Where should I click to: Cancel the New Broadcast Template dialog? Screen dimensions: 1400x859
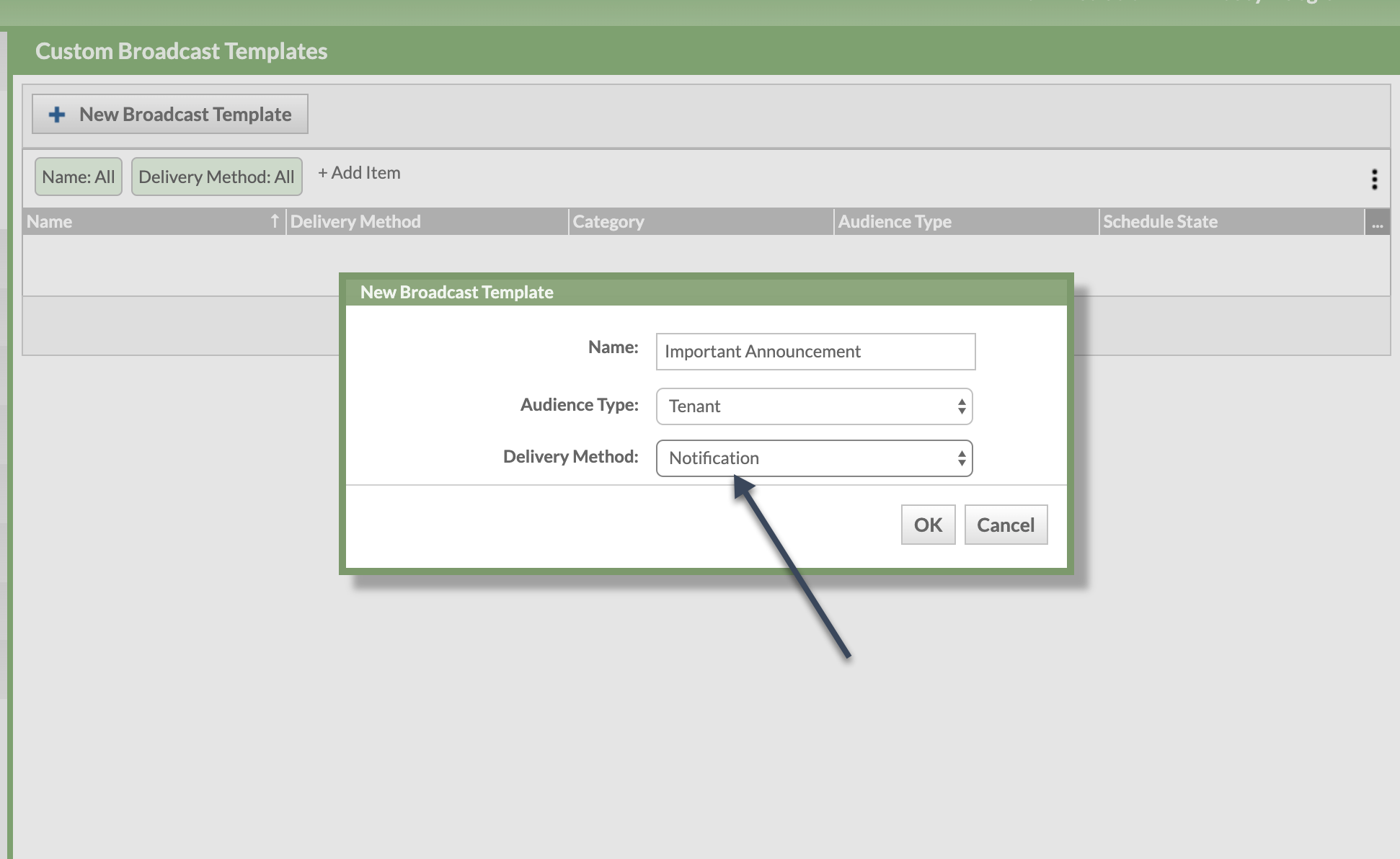[1005, 525]
